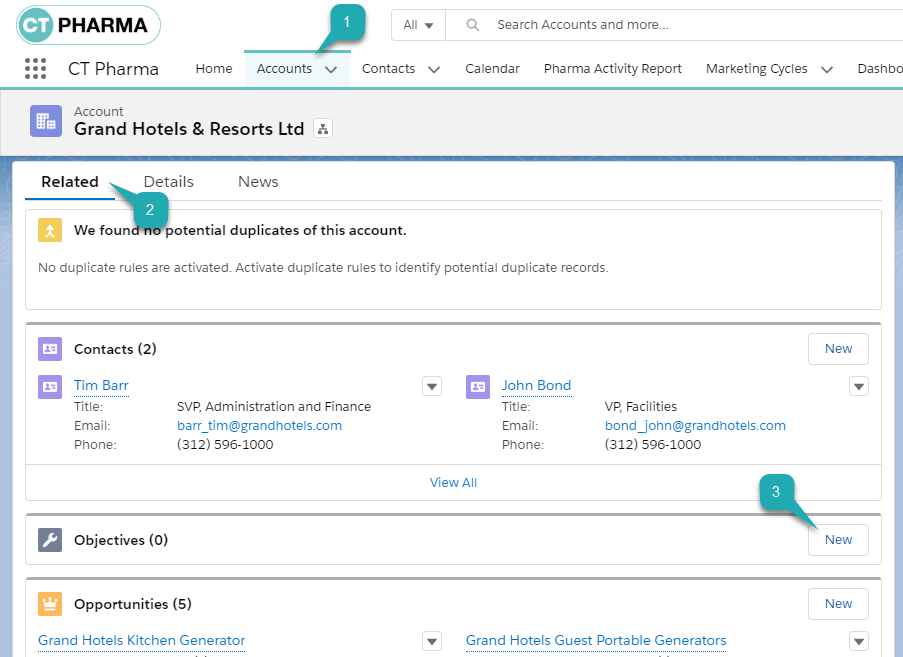903x657 pixels.
Task: Click the CT Pharma logo
Action: pos(88,25)
